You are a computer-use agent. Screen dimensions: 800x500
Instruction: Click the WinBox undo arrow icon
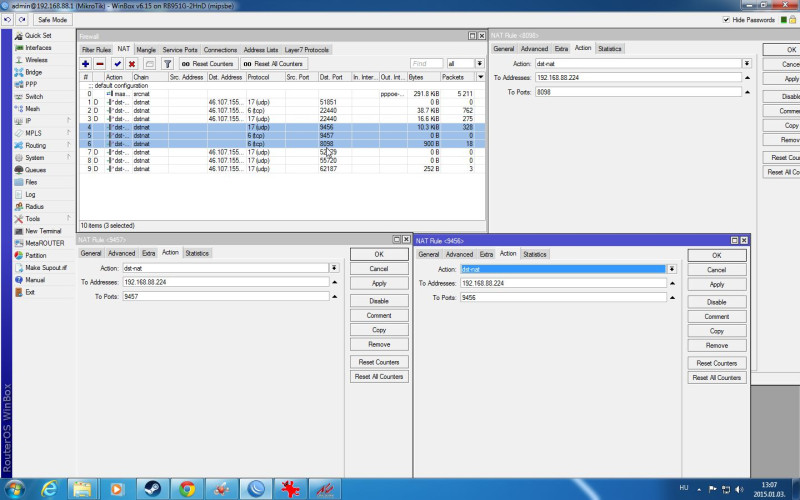pyautogui.click(x=7, y=19)
